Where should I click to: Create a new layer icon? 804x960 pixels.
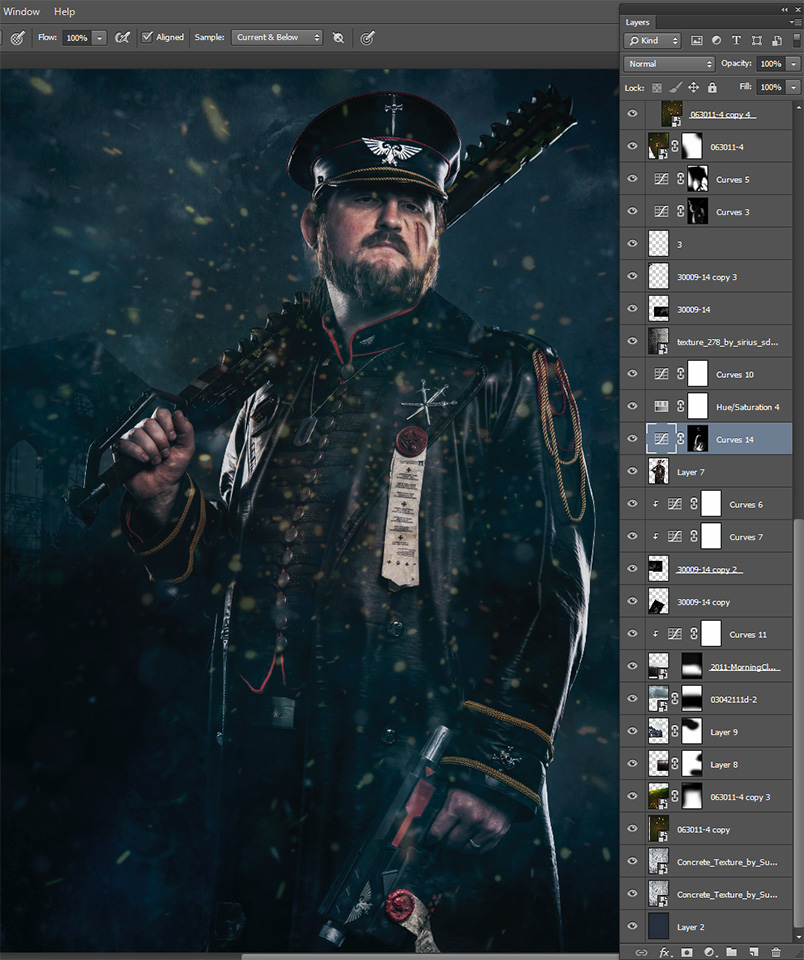point(754,952)
